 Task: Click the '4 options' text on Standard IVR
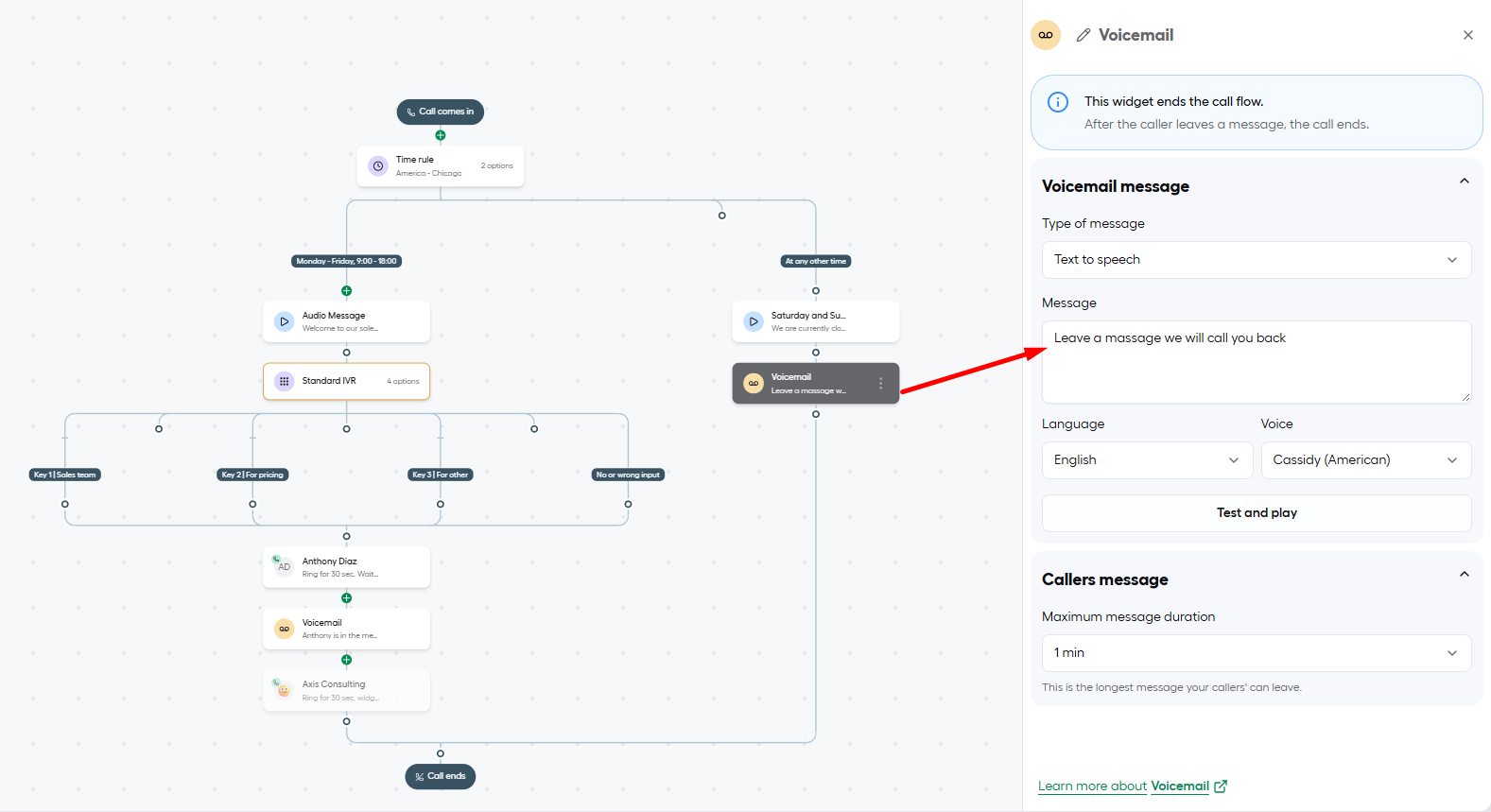pyautogui.click(x=403, y=382)
